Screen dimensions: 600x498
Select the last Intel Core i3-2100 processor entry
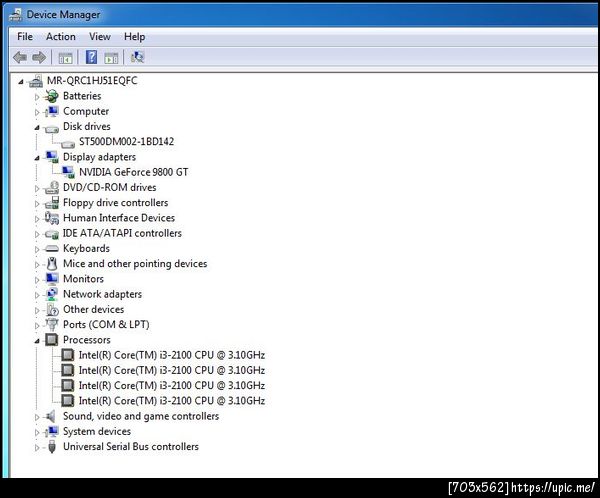pyautogui.click(x=172, y=401)
